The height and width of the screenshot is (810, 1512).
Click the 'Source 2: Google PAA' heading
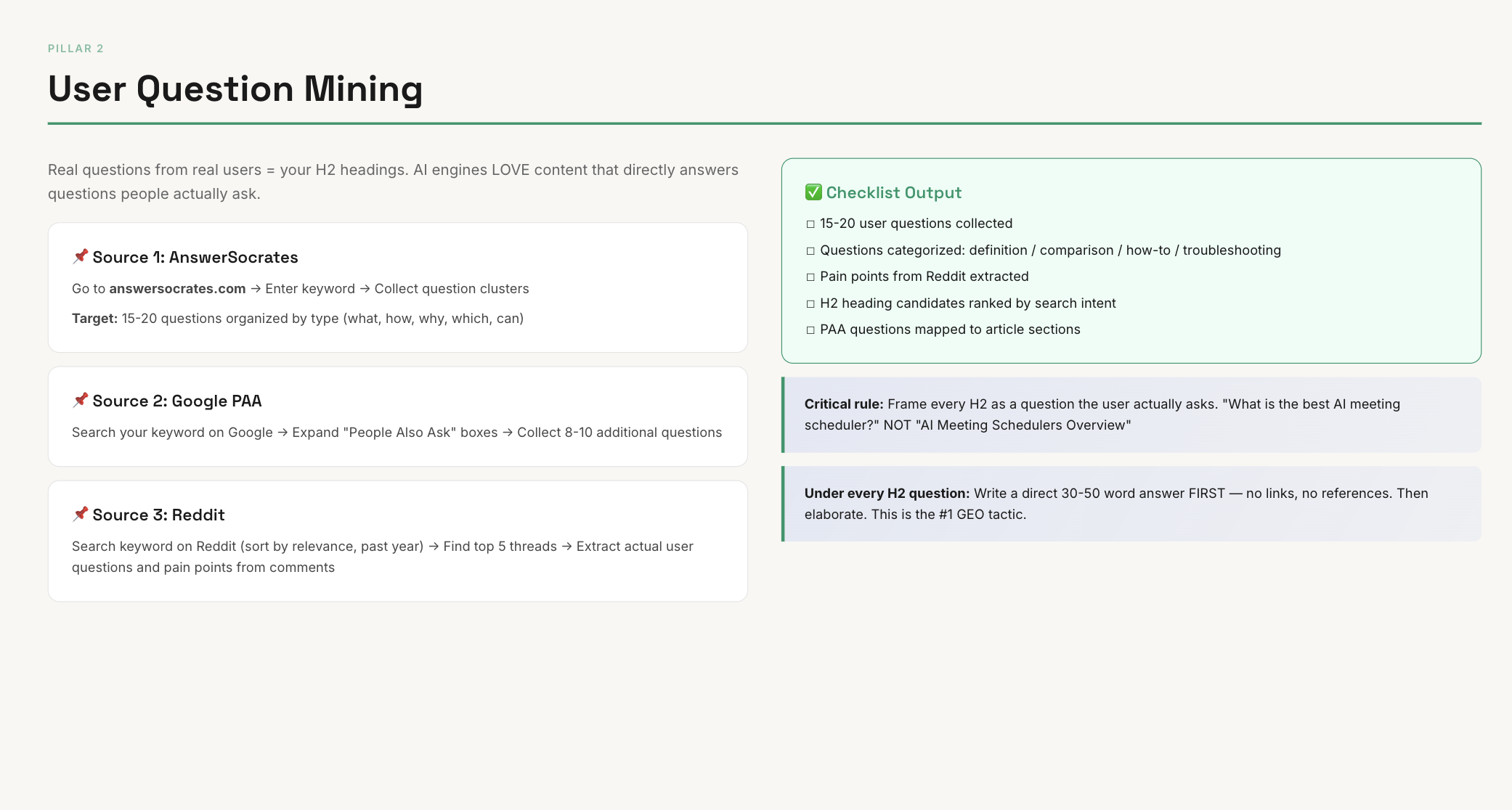tap(176, 401)
